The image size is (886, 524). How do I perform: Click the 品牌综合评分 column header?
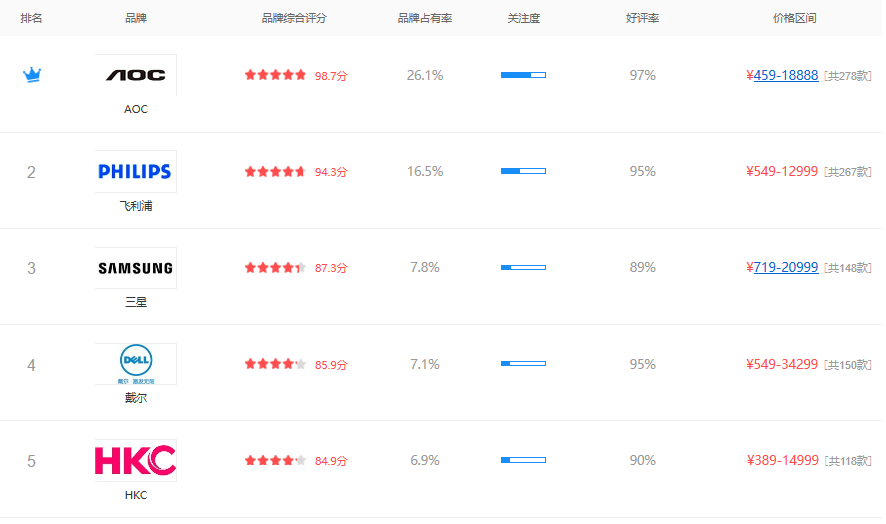pyautogui.click(x=294, y=18)
